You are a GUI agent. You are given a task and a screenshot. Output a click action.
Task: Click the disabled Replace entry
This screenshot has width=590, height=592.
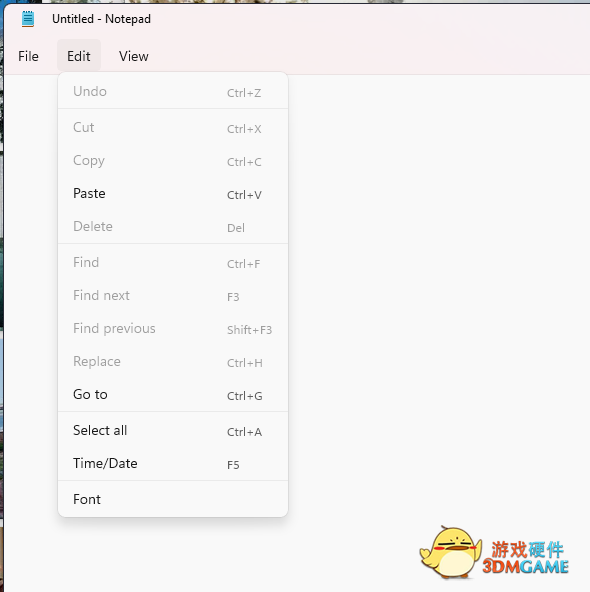tap(173, 362)
